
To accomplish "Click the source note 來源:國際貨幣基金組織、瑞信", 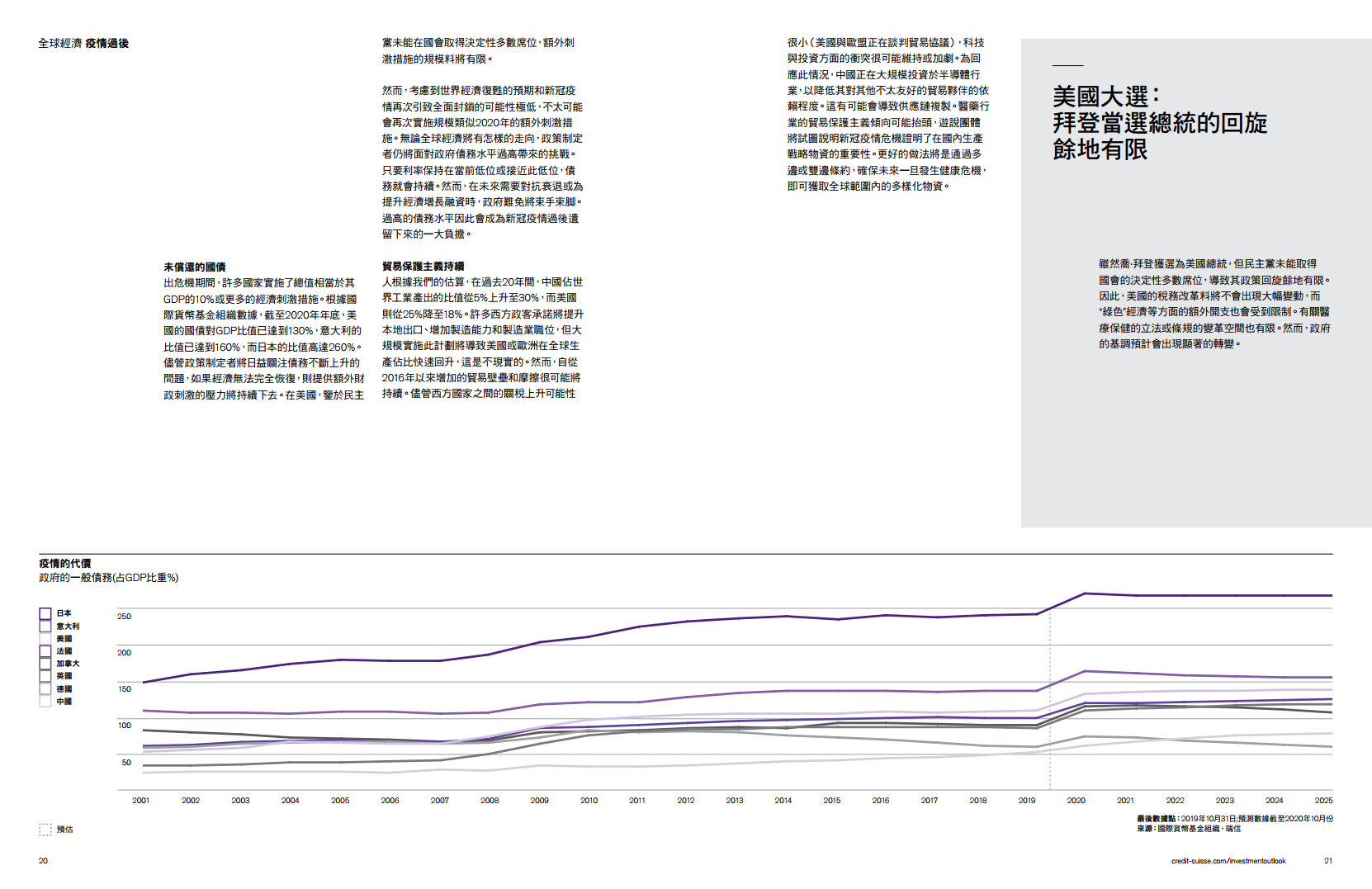I will (x=1189, y=829).
